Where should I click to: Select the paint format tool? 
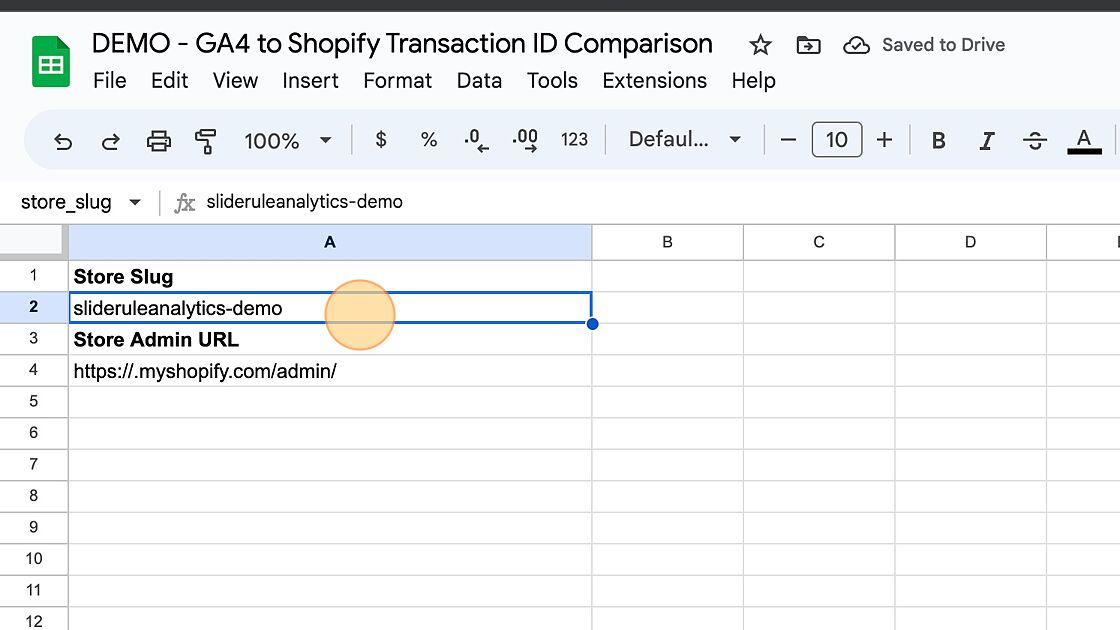(206, 141)
